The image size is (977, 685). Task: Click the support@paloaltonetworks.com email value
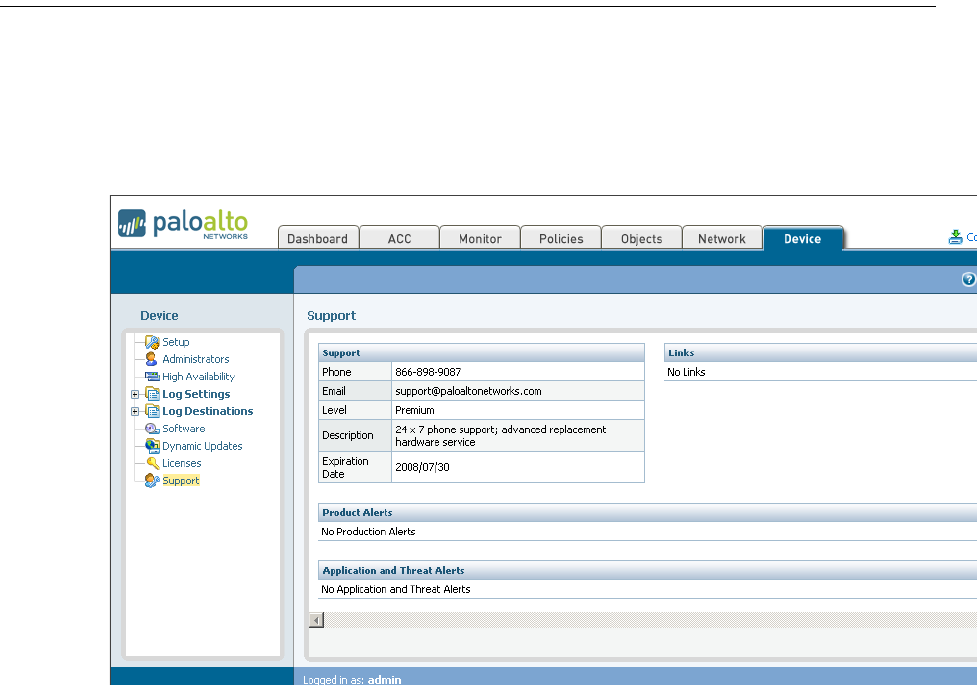click(469, 391)
